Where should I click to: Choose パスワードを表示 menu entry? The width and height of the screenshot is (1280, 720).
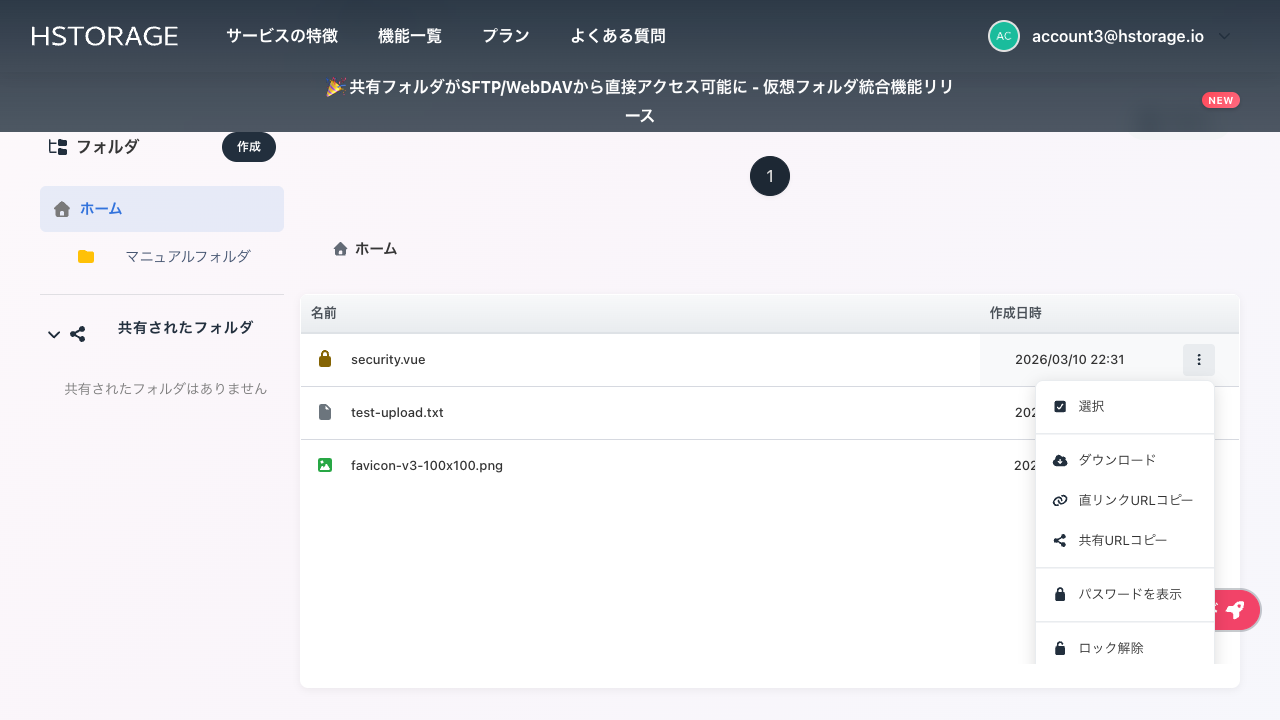click(1125, 594)
